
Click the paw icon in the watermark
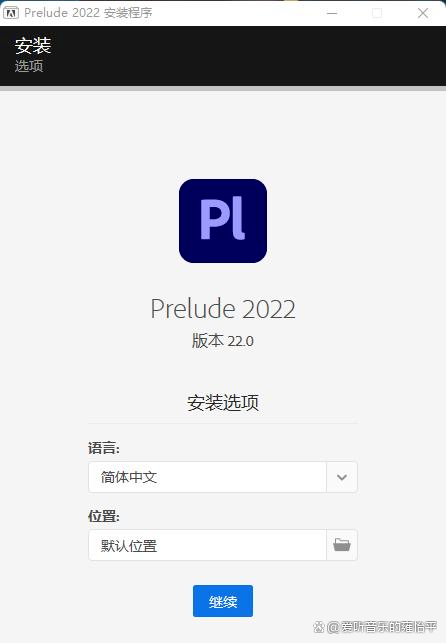tap(319, 627)
